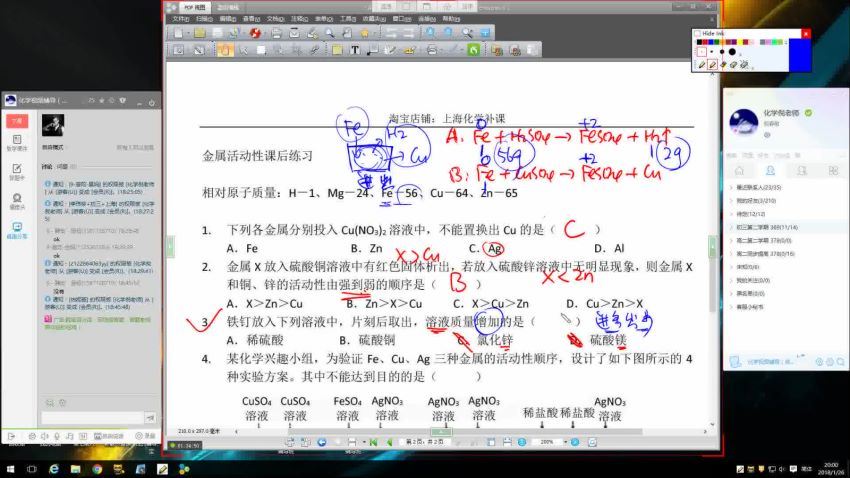The image size is (850, 478).
Task: Expand the 初三第二学期 contact group
Action: coord(770,227)
